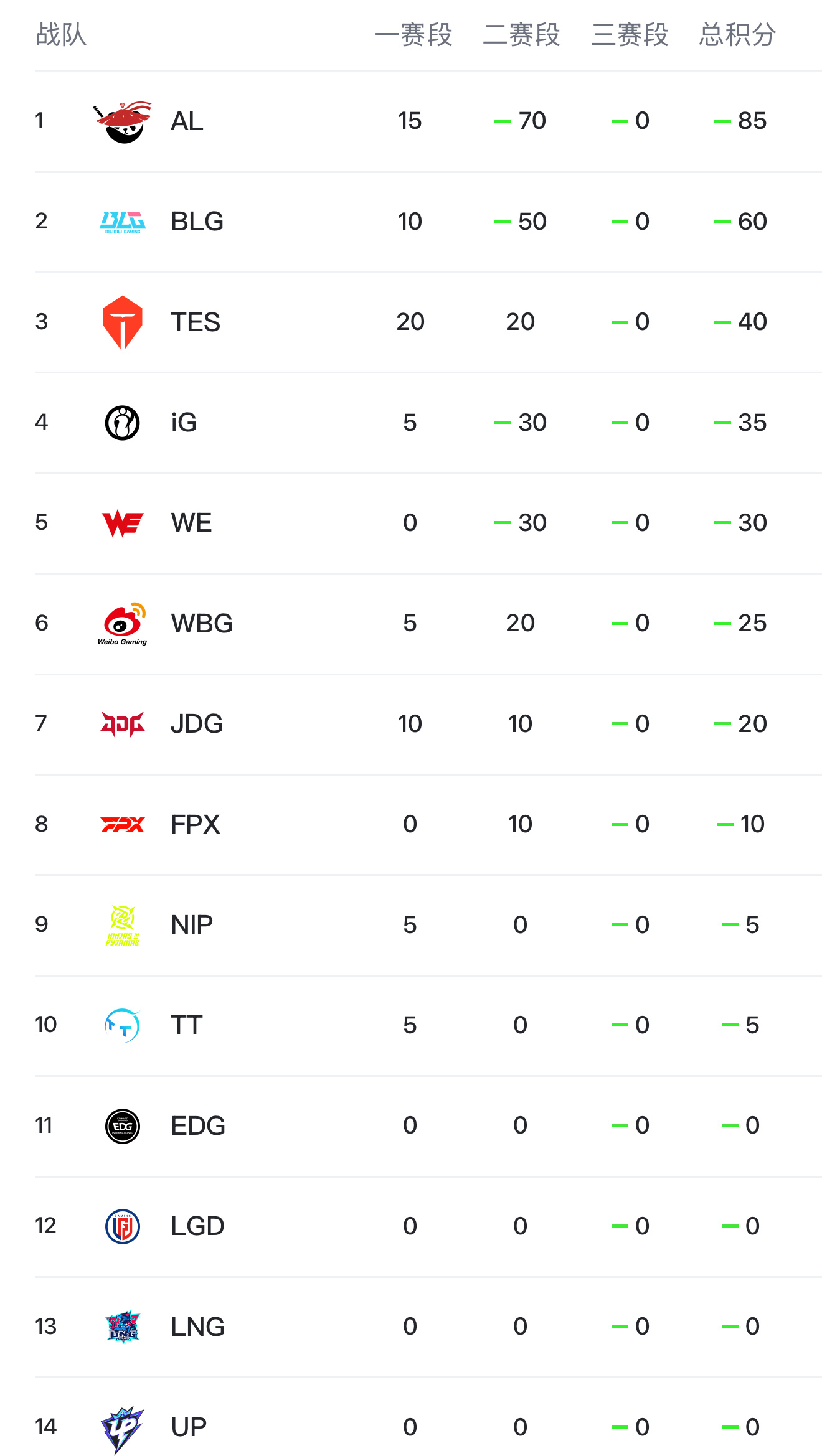
Task: Tap the purple UP team logo
Action: (x=123, y=1429)
